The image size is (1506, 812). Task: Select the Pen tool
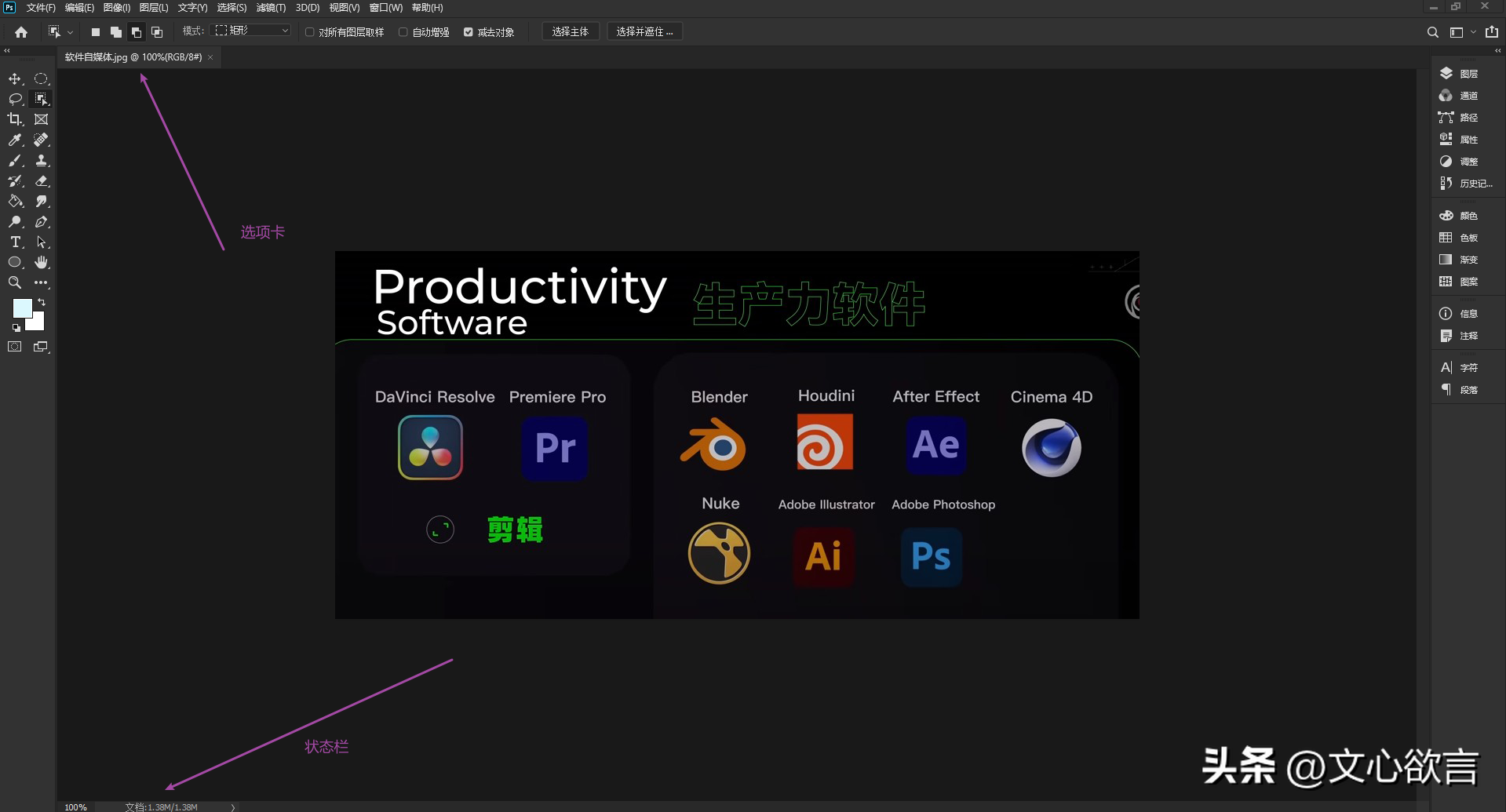42,221
